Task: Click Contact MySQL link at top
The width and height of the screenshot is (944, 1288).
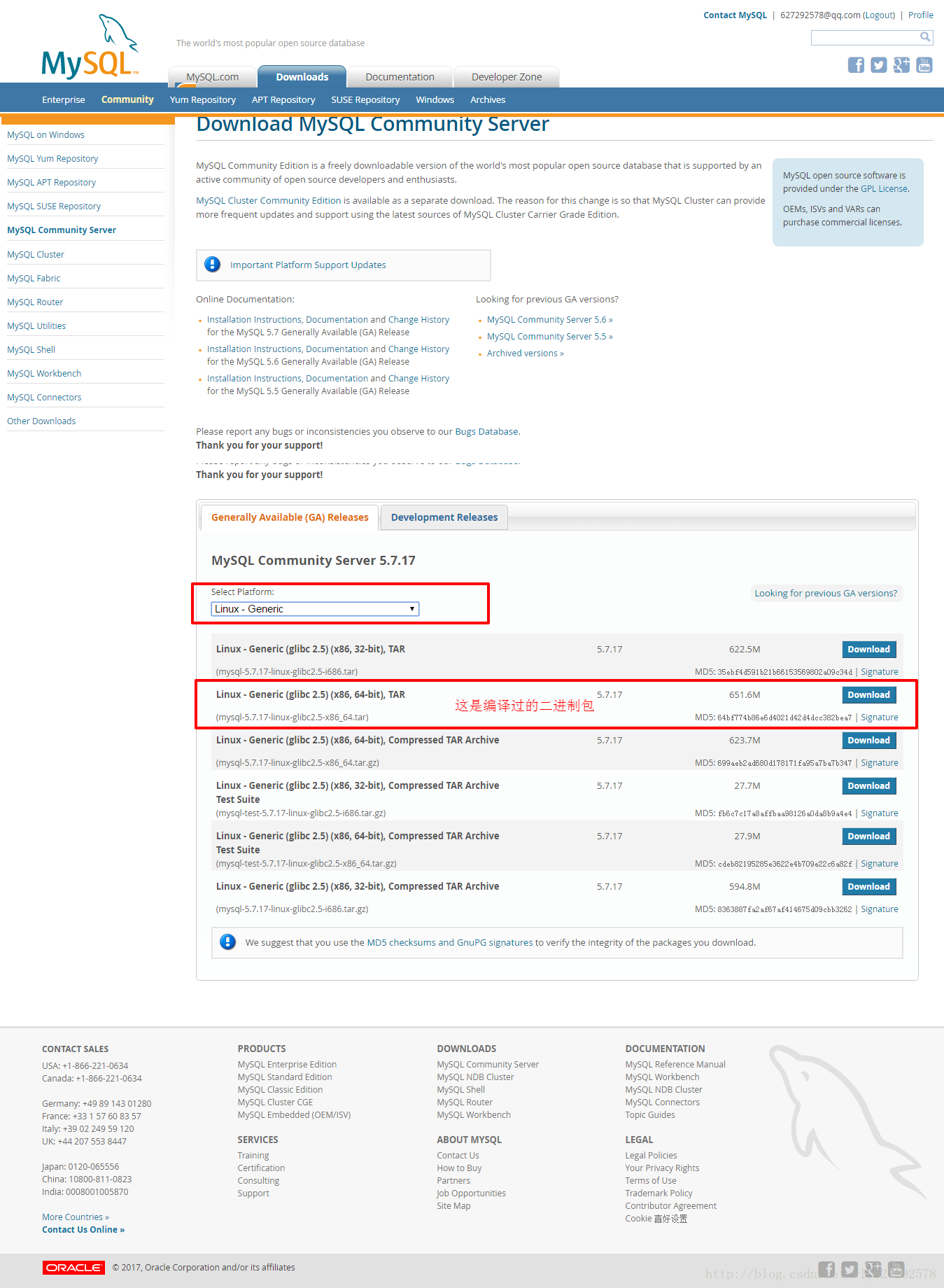Action: pos(735,15)
